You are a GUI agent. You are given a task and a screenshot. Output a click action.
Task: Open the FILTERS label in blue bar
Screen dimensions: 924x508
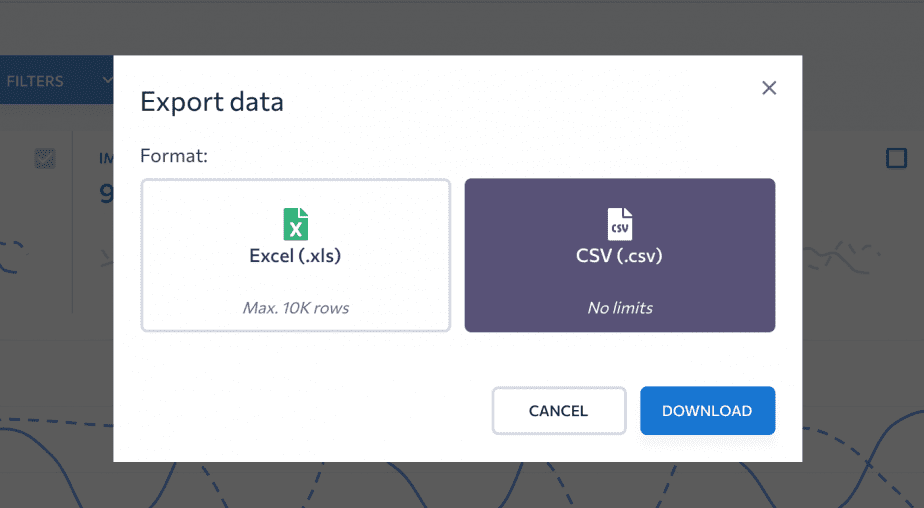(x=35, y=81)
